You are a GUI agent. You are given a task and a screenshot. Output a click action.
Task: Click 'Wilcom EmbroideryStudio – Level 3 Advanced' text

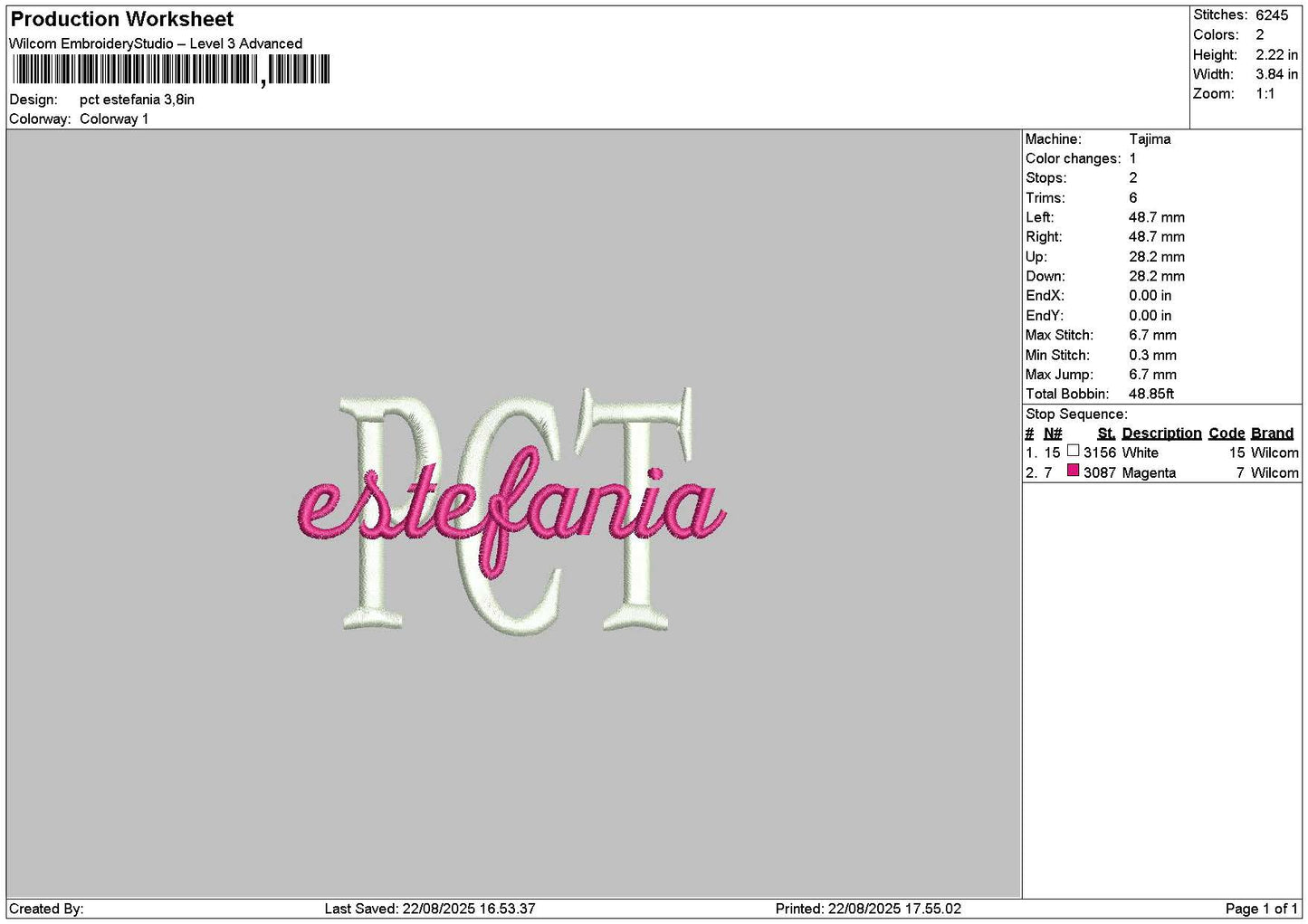(x=156, y=43)
